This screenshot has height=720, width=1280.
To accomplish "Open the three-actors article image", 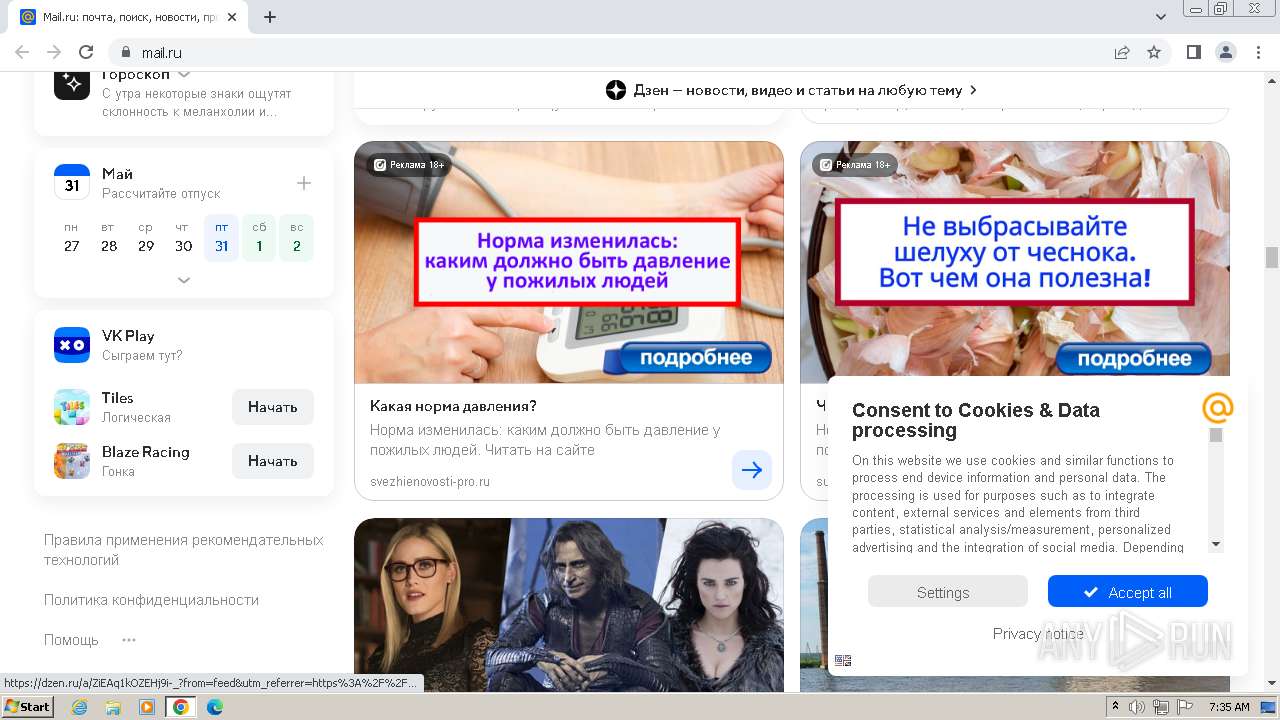I will pos(569,604).
